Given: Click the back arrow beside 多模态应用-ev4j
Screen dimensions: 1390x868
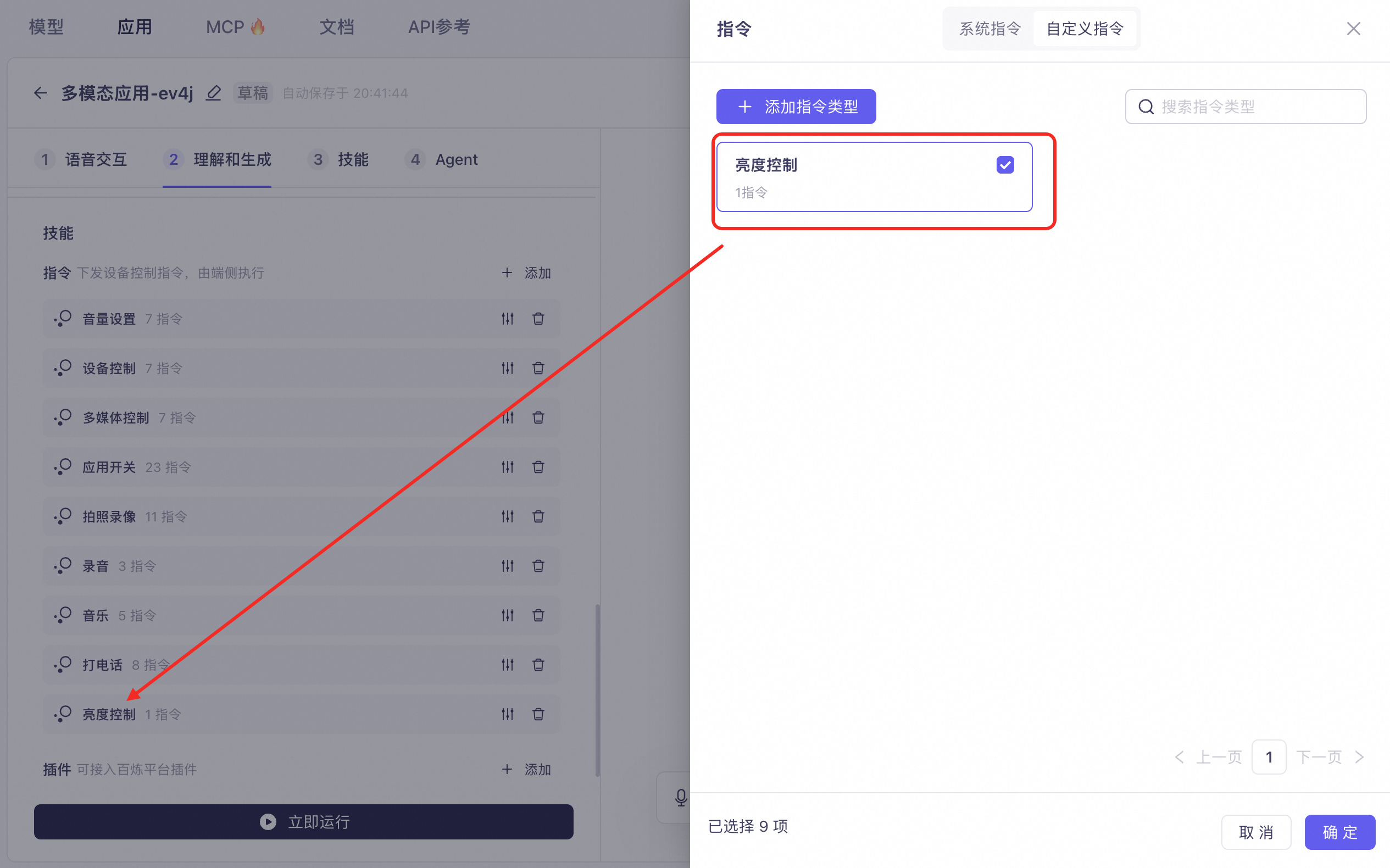Looking at the screenshot, I should 40,93.
